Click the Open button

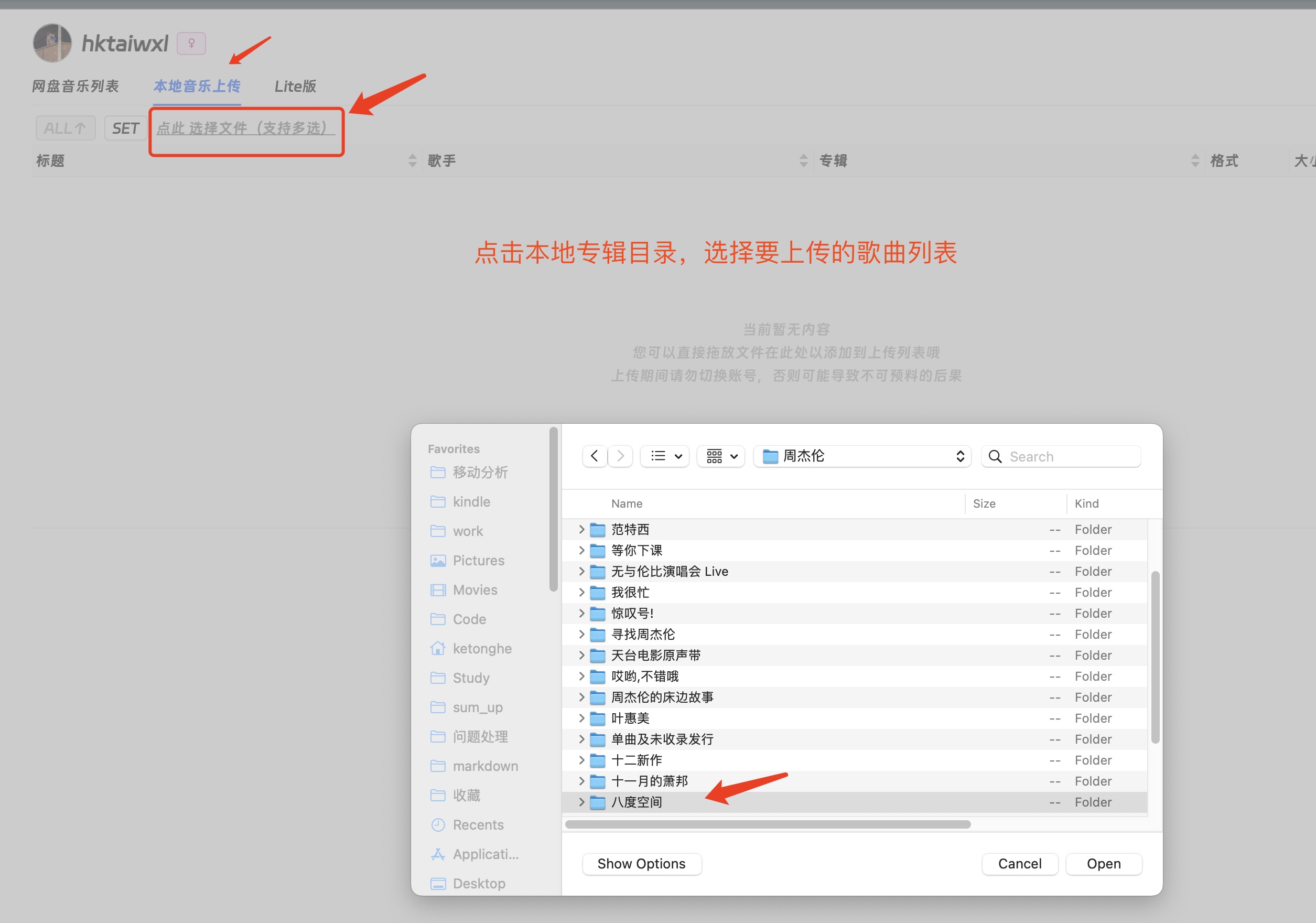[1103, 863]
